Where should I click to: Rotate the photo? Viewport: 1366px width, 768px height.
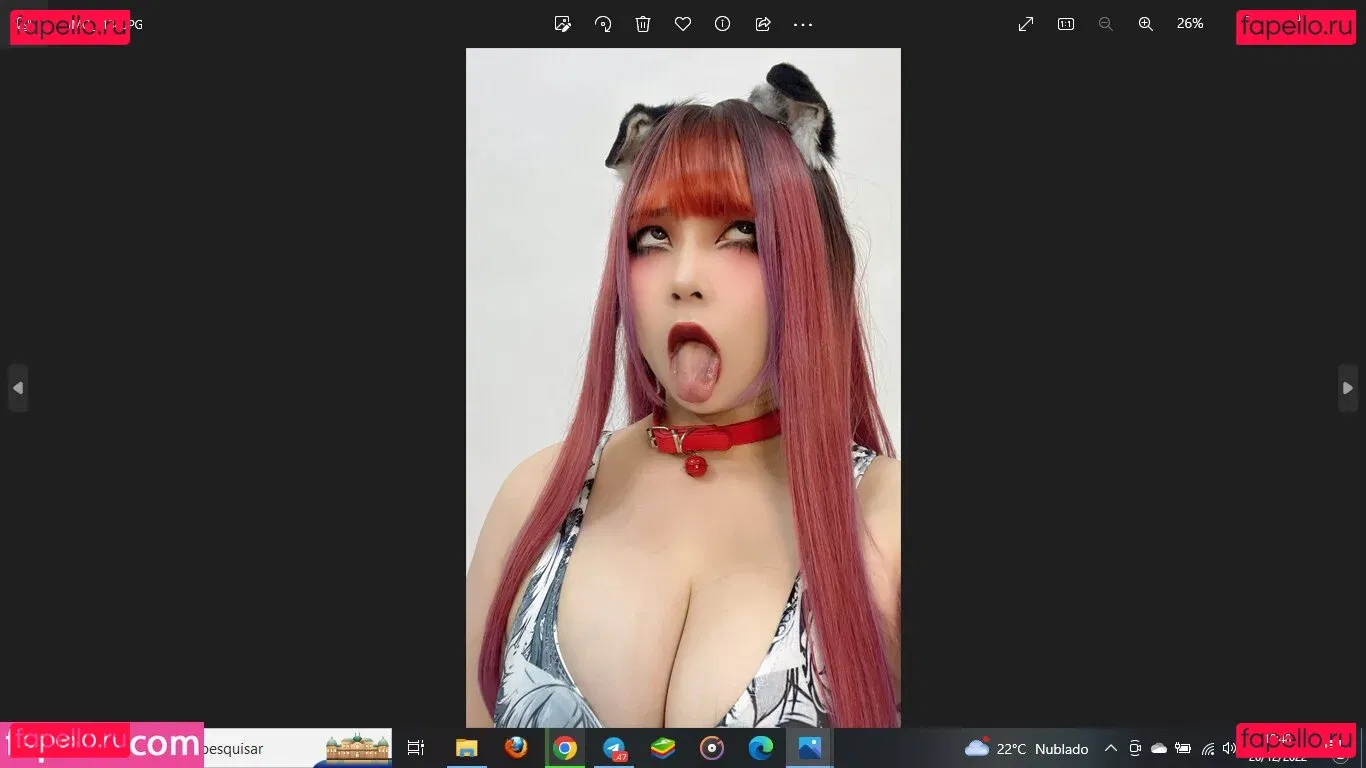point(602,23)
